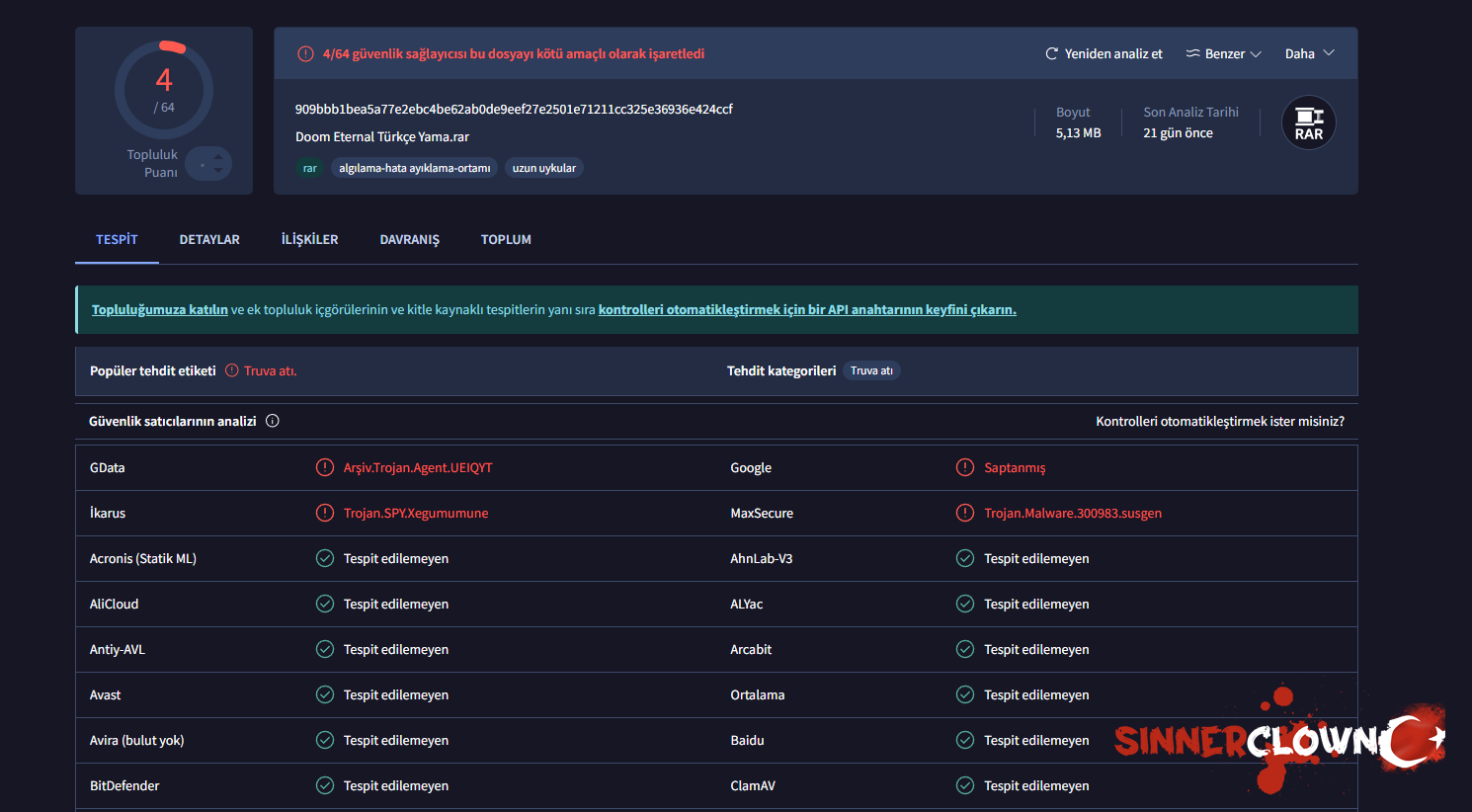Click the alert icon beside Google's Saptanmış result
The image size is (1472, 812).
964,467
